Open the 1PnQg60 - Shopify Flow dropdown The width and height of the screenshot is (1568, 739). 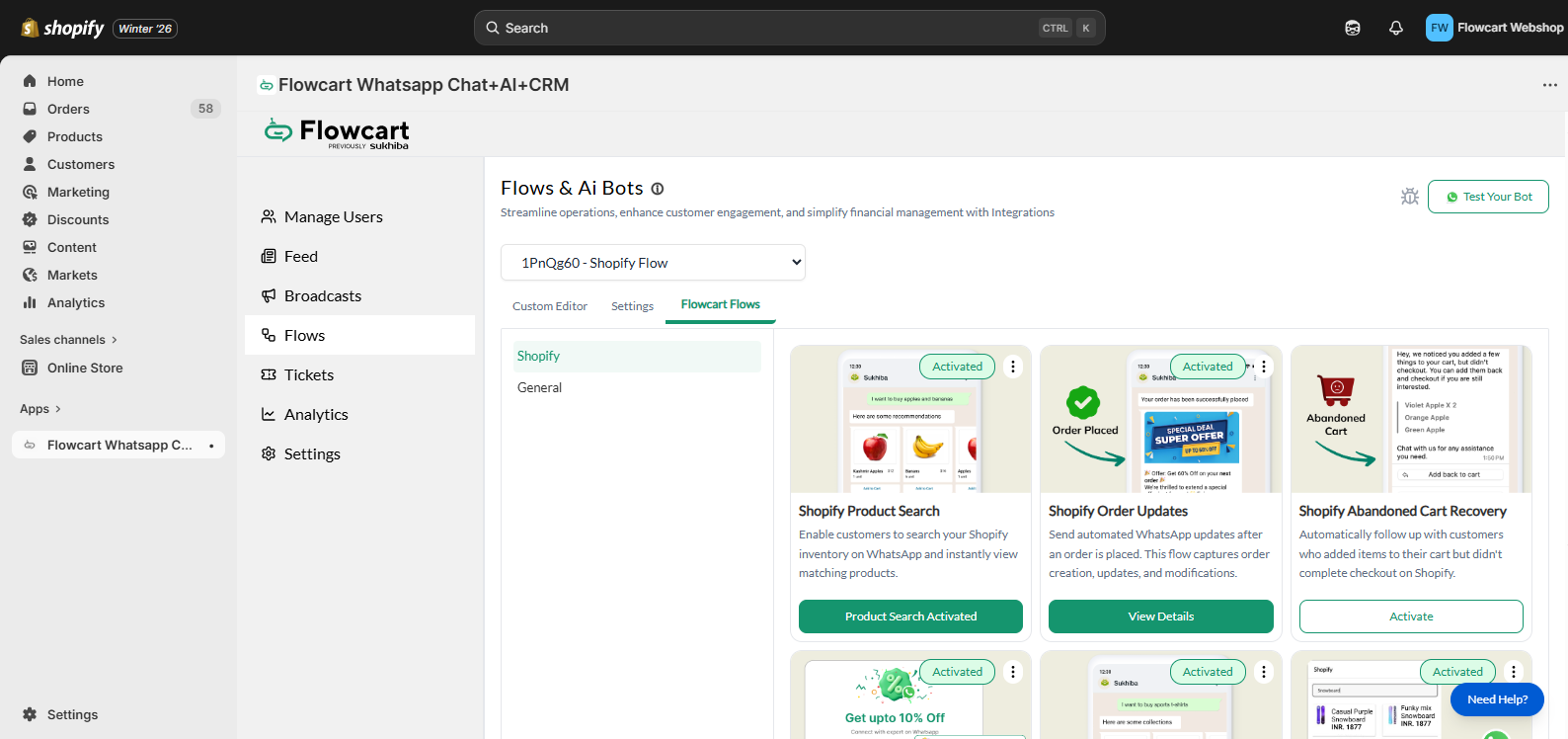pos(653,263)
